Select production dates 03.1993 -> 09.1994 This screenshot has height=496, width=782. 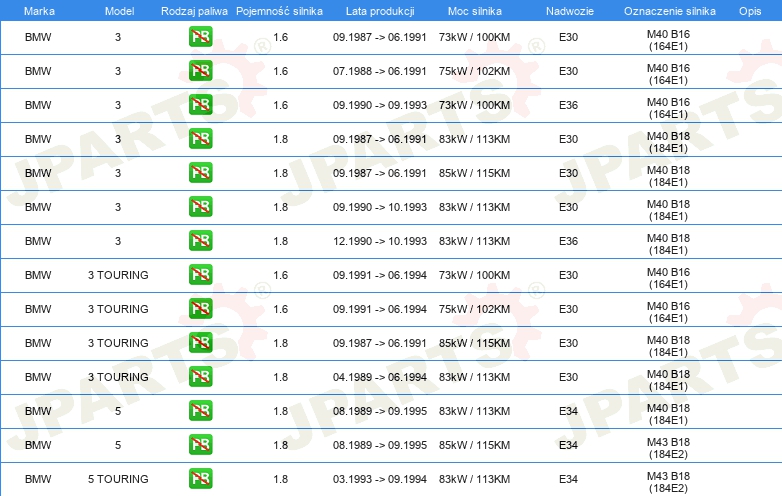(380, 479)
